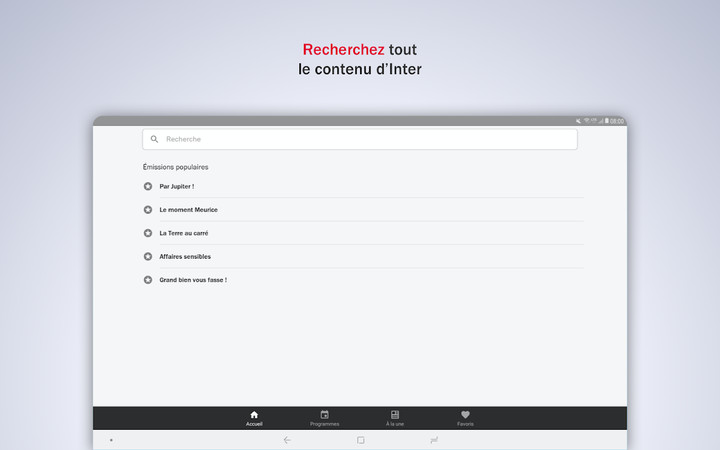This screenshot has width=720, height=450.
Task: Open the Favoris heart tab
Action: point(465,418)
